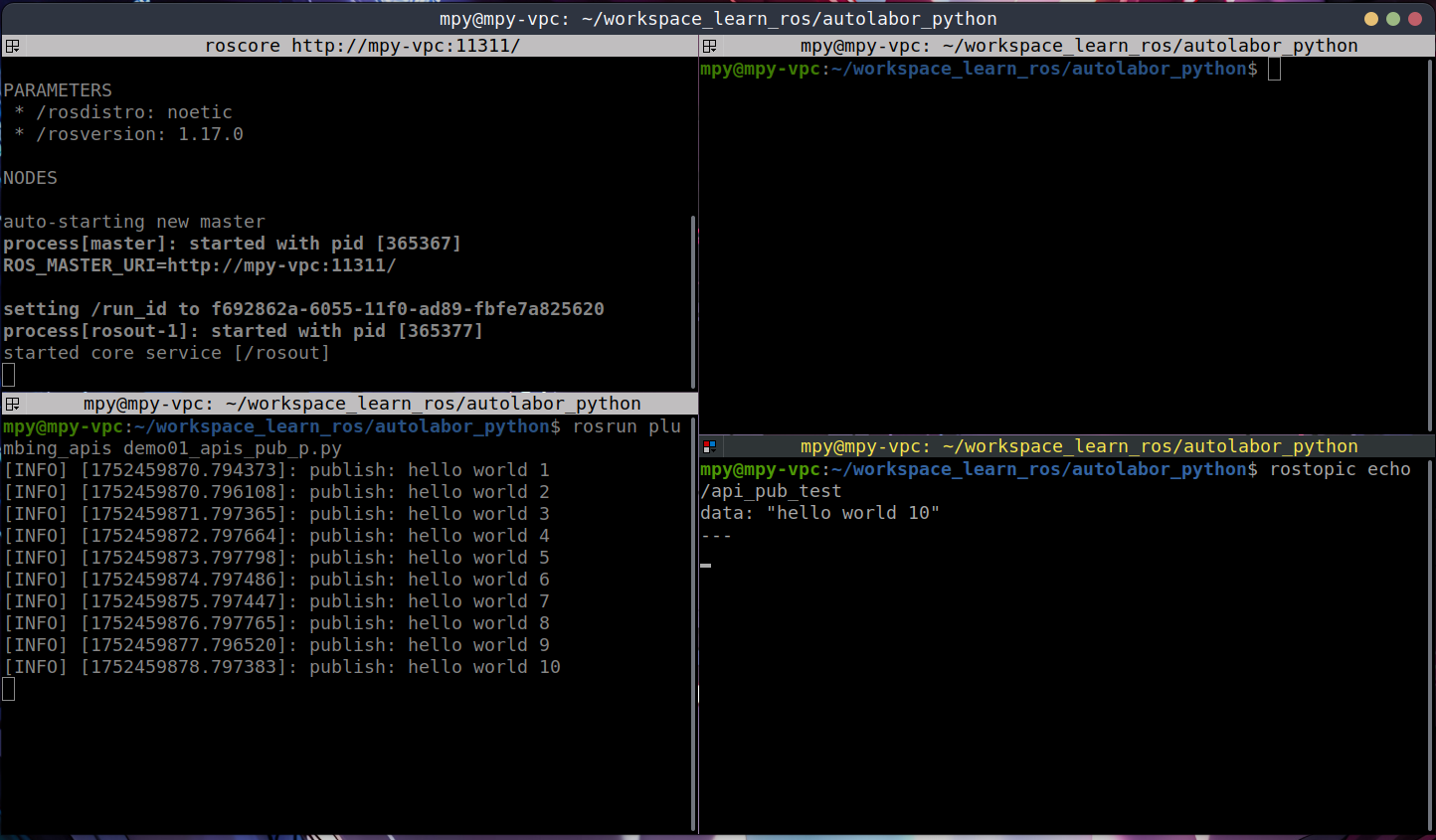Click the ROS_MASTER_URI address line
Image resolution: width=1436 pixels, height=840 pixels.
click(x=199, y=265)
